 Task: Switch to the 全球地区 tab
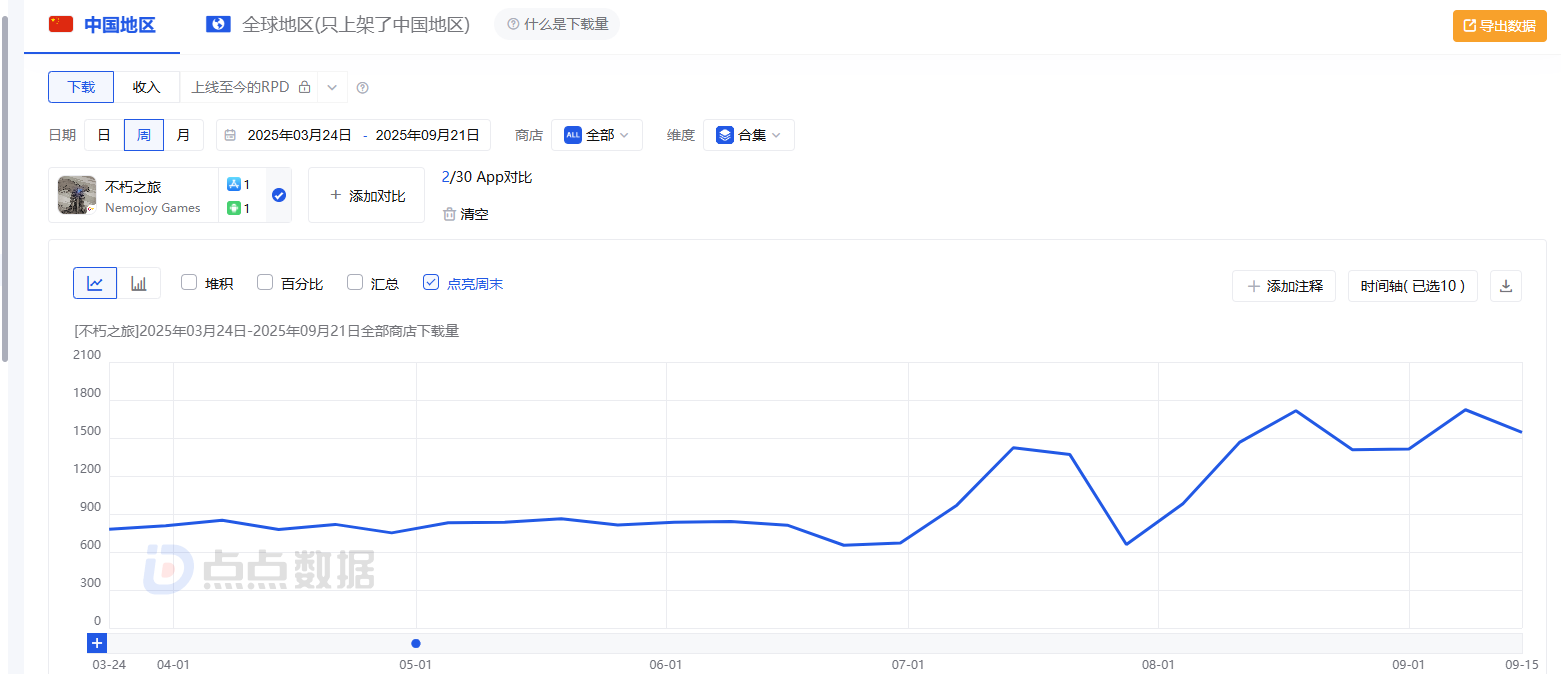tap(338, 25)
